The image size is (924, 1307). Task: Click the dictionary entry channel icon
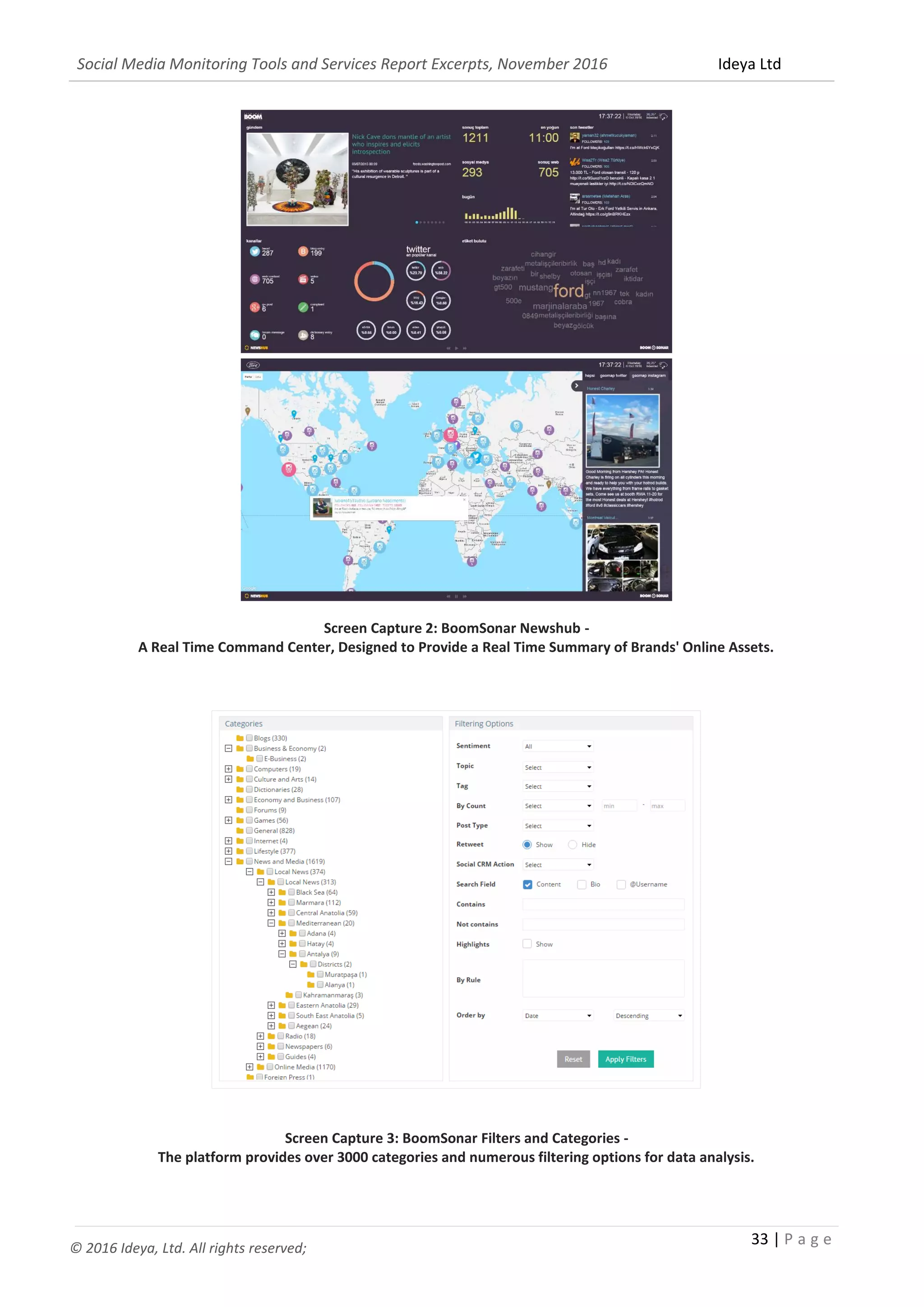tap(303, 335)
